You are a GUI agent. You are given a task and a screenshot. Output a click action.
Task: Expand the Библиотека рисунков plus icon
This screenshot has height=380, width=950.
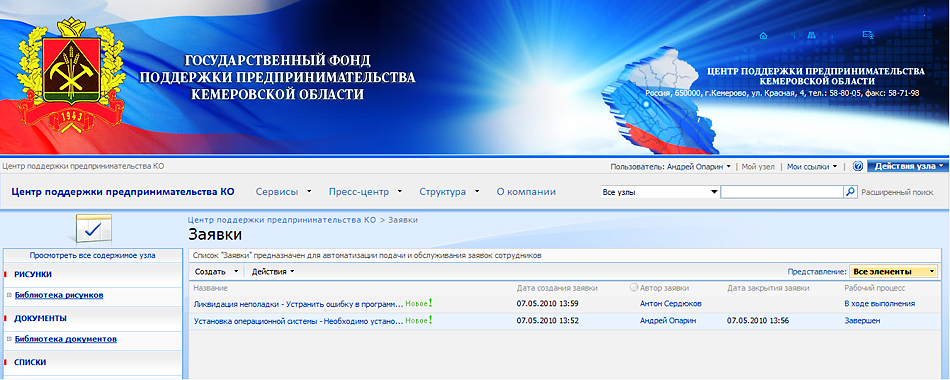tap(9, 295)
